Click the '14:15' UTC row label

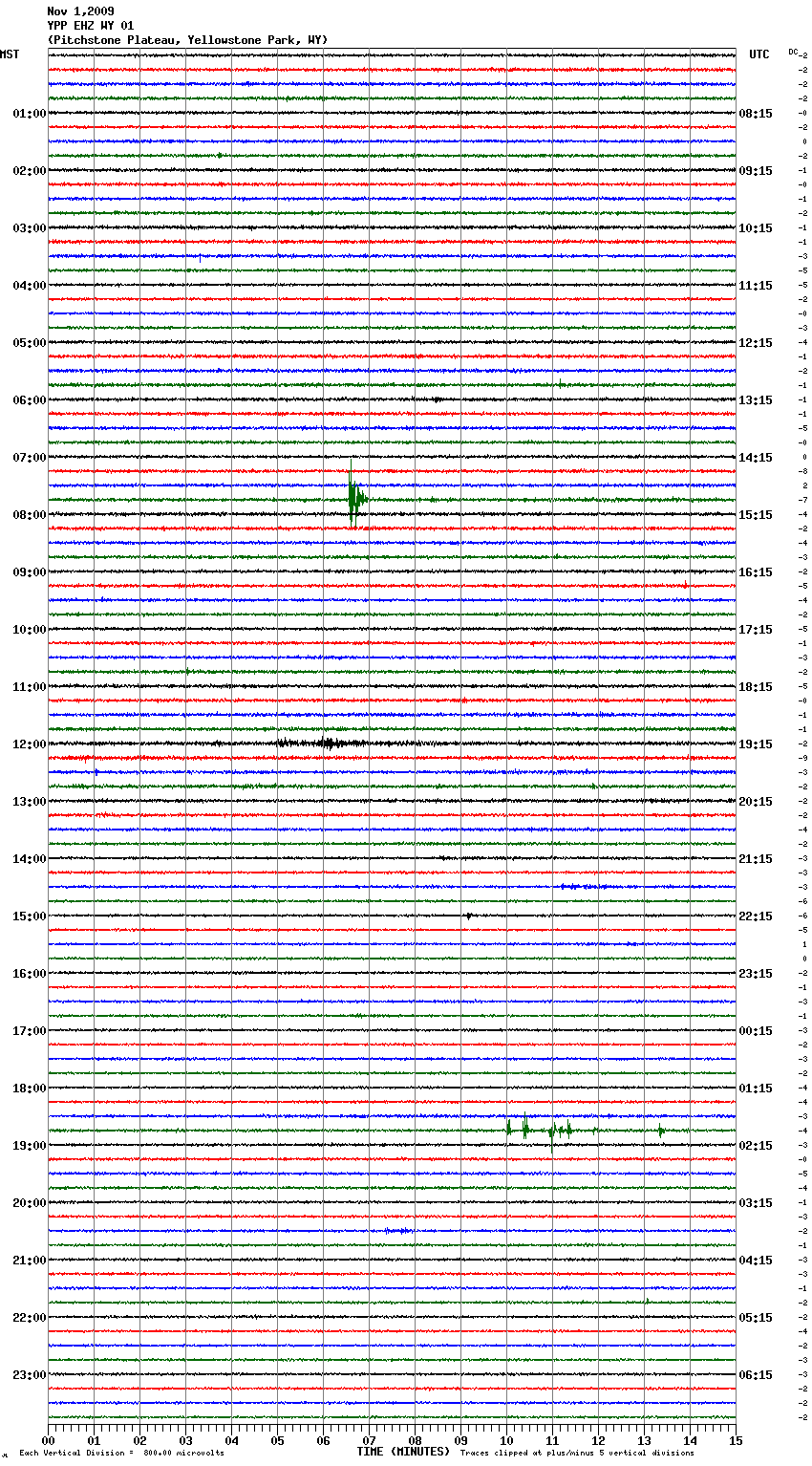click(756, 458)
